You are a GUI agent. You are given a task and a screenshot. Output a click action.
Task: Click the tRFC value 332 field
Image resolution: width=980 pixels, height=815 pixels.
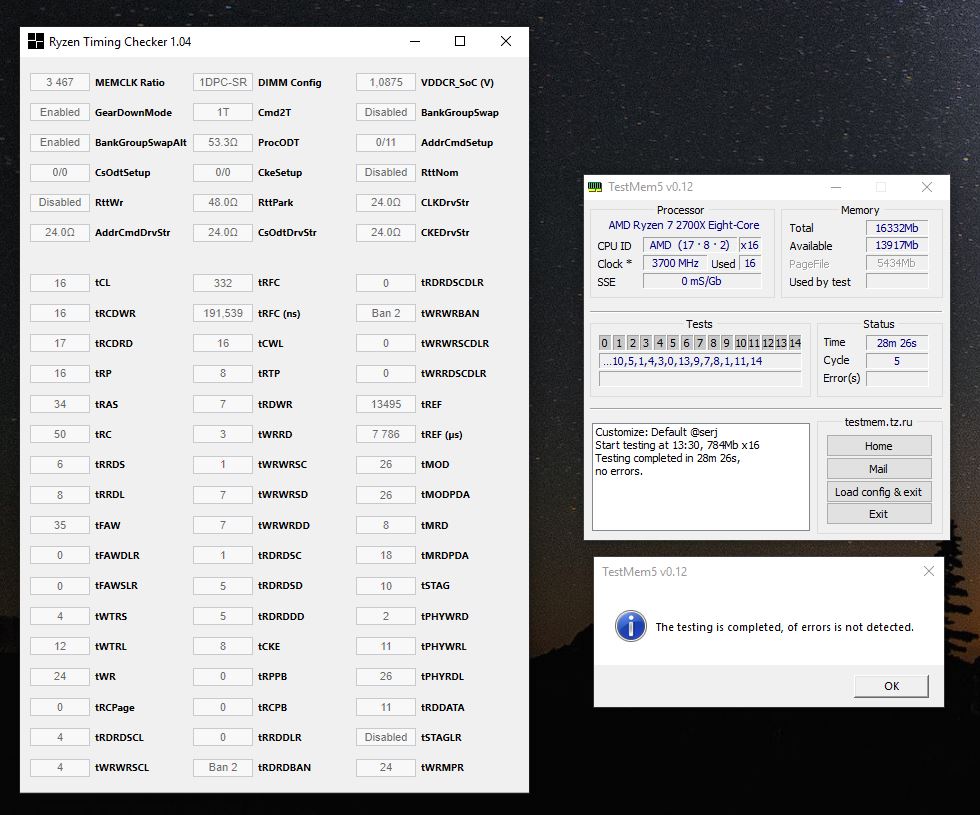pos(223,282)
